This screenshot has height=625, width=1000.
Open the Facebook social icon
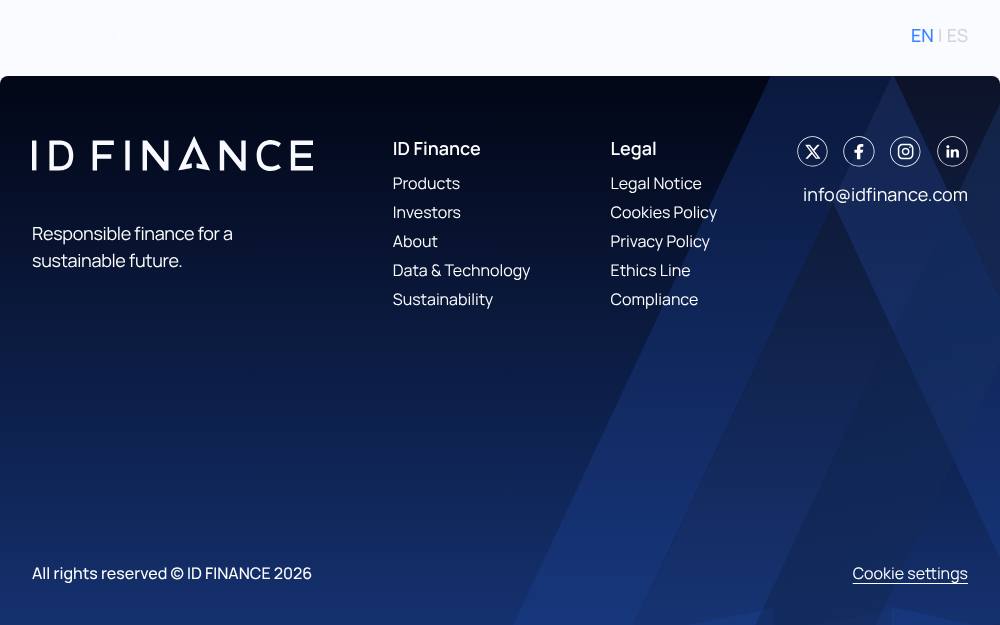click(x=858, y=152)
